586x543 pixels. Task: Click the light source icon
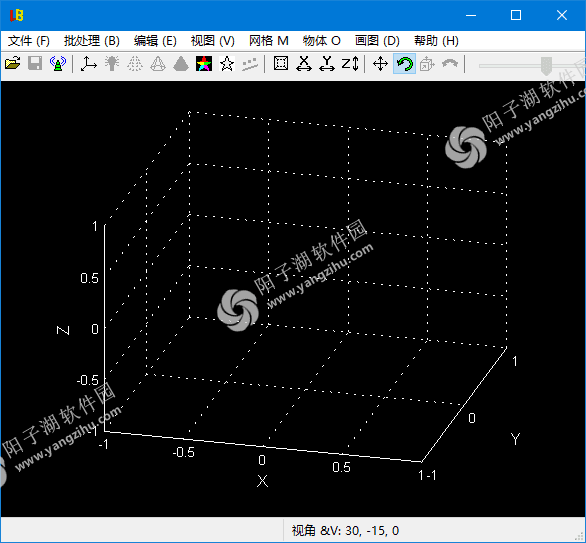point(112,64)
